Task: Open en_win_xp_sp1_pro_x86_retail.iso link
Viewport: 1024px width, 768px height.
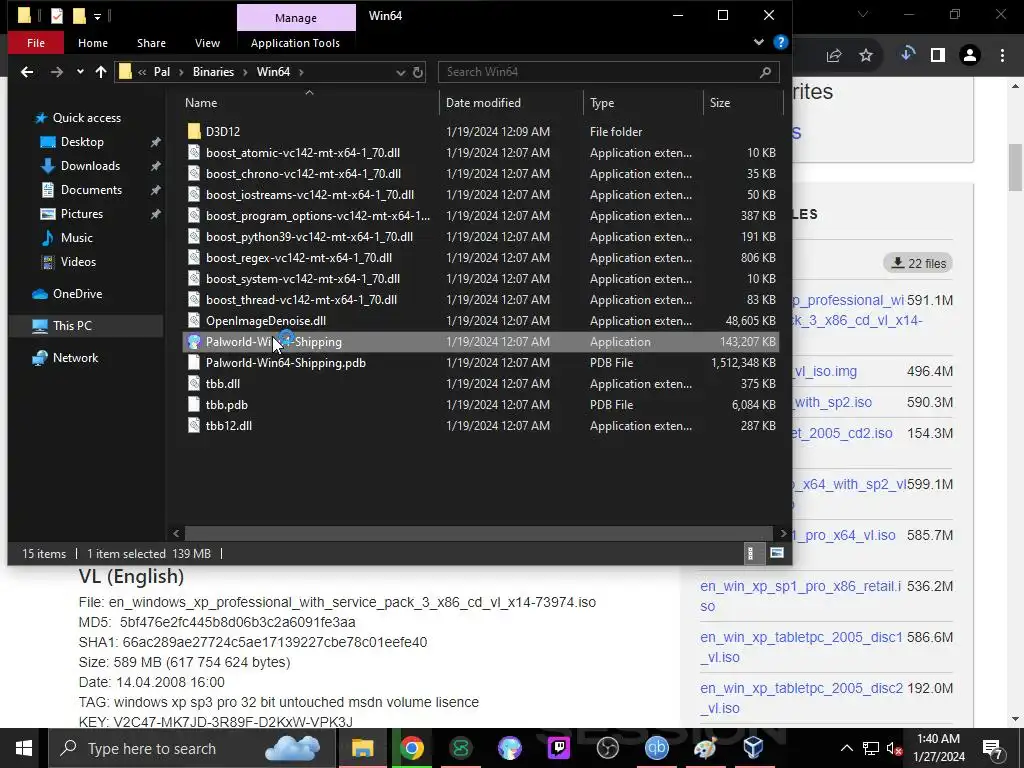Action: coord(801,596)
